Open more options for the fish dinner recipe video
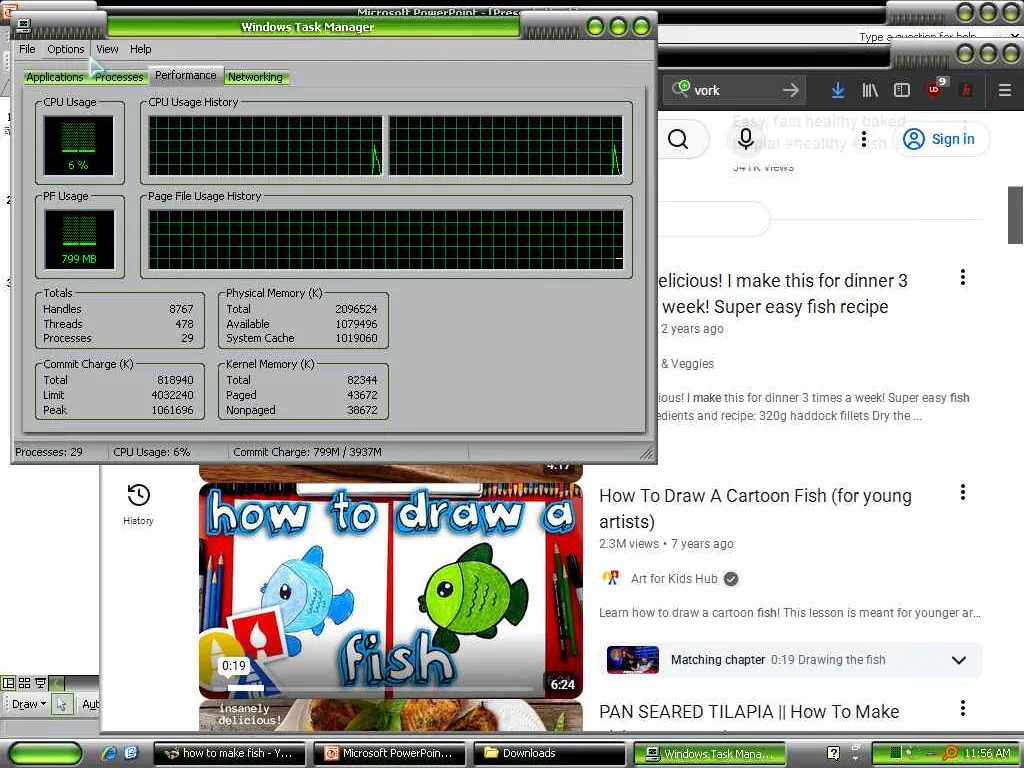The width and height of the screenshot is (1024, 768). point(963,278)
